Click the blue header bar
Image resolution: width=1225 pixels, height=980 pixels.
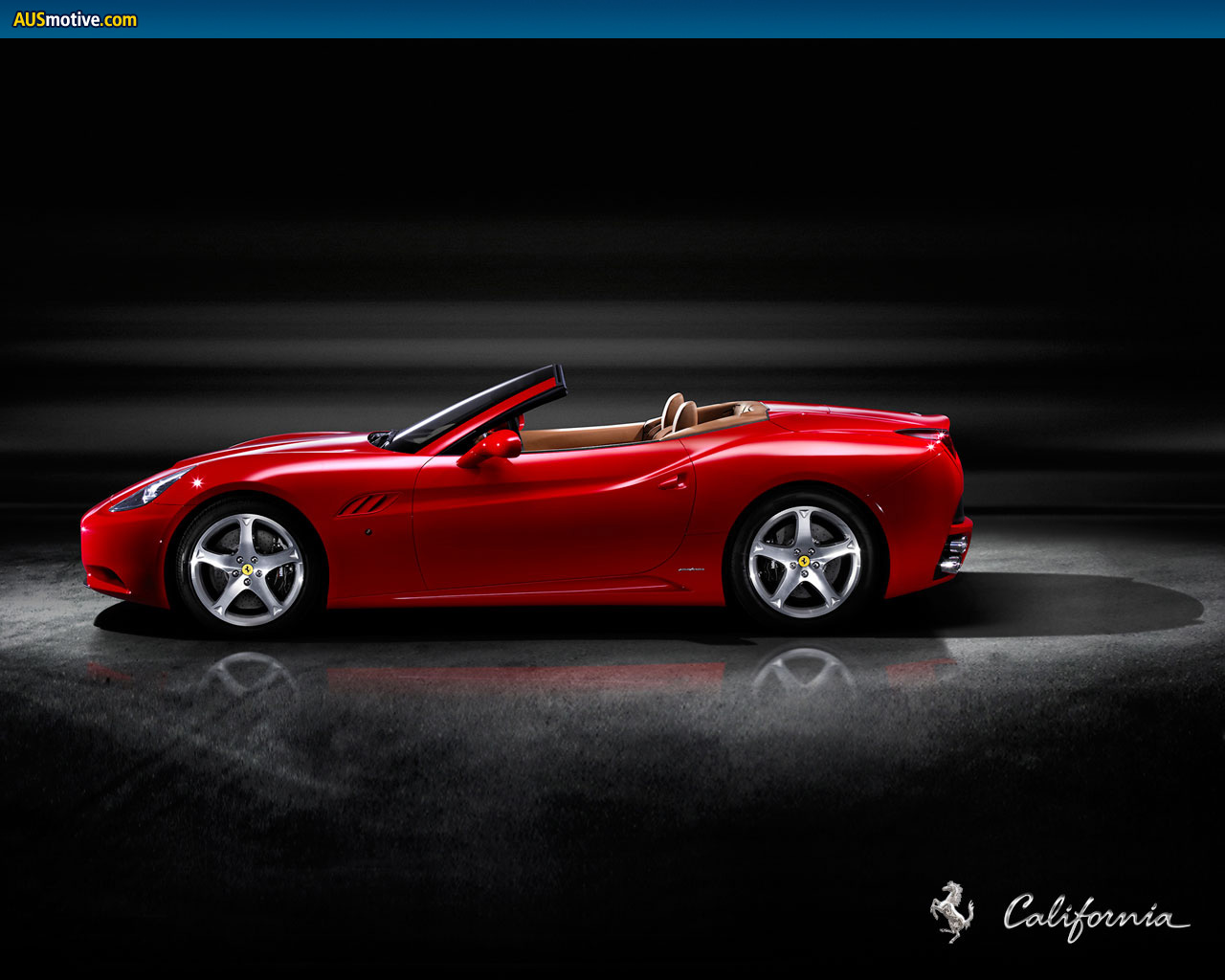(670, 19)
